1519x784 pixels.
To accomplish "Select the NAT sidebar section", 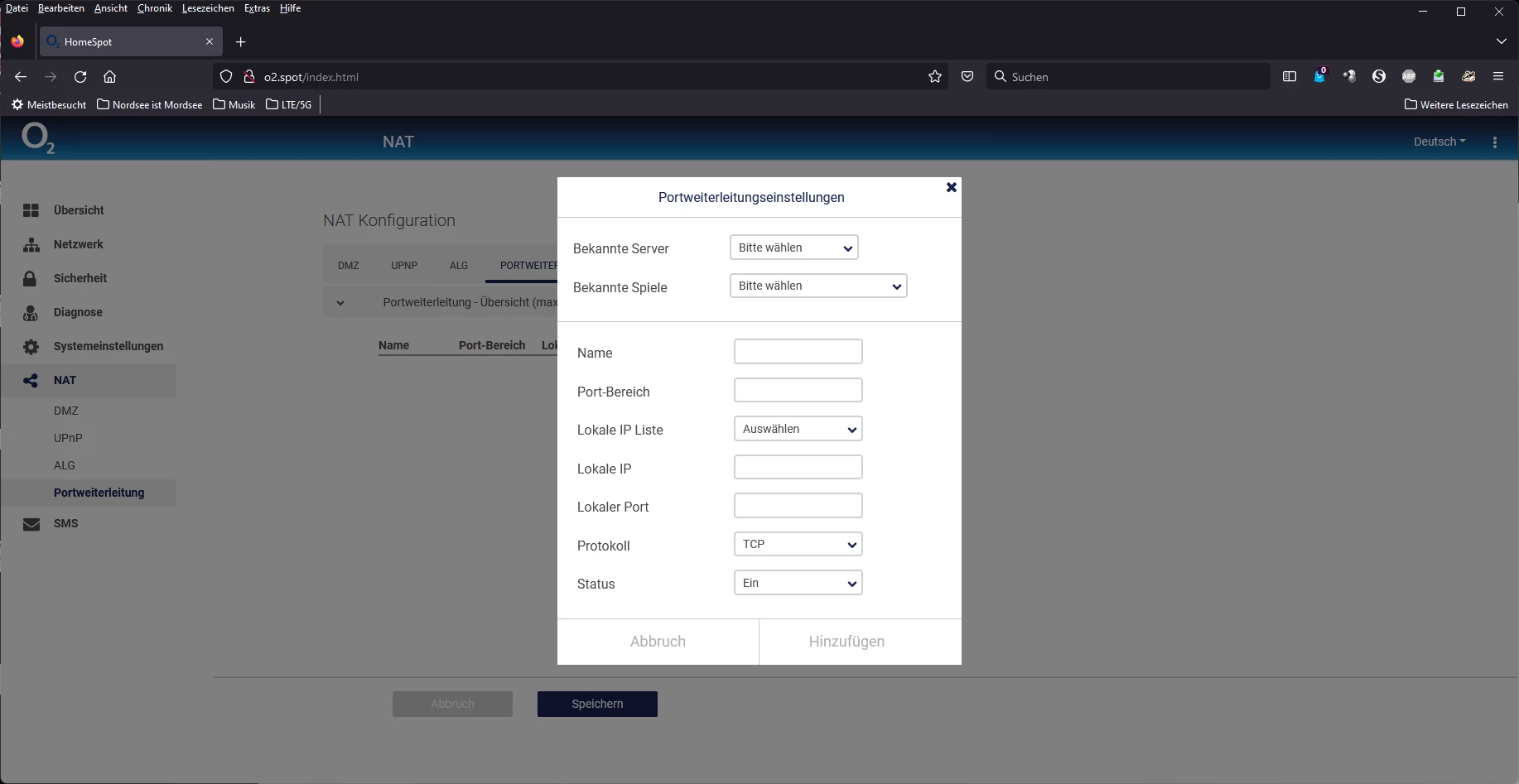I will coord(89,380).
